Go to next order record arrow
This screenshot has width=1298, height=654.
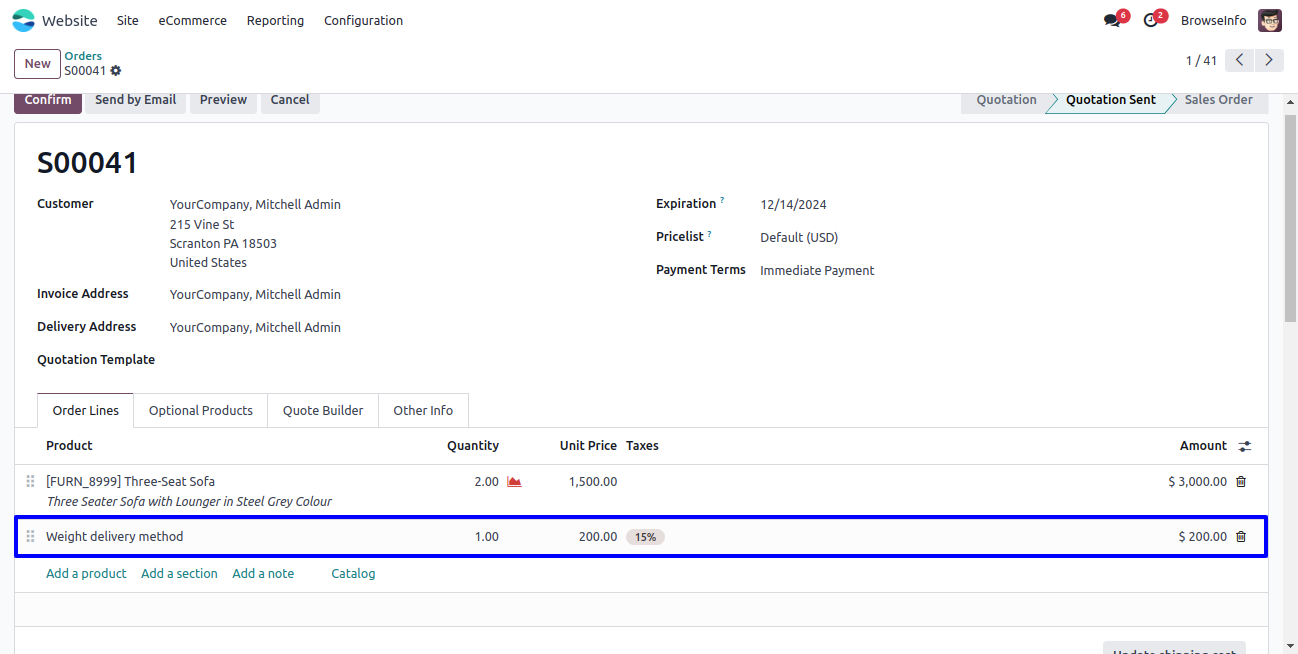pos(1269,60)
